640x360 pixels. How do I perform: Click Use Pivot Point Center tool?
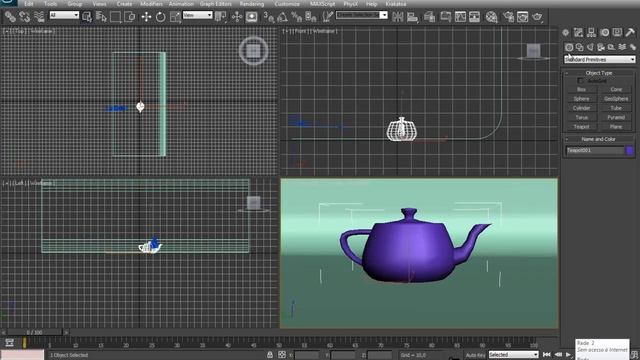pyautogui.click(x=221, y=17)
